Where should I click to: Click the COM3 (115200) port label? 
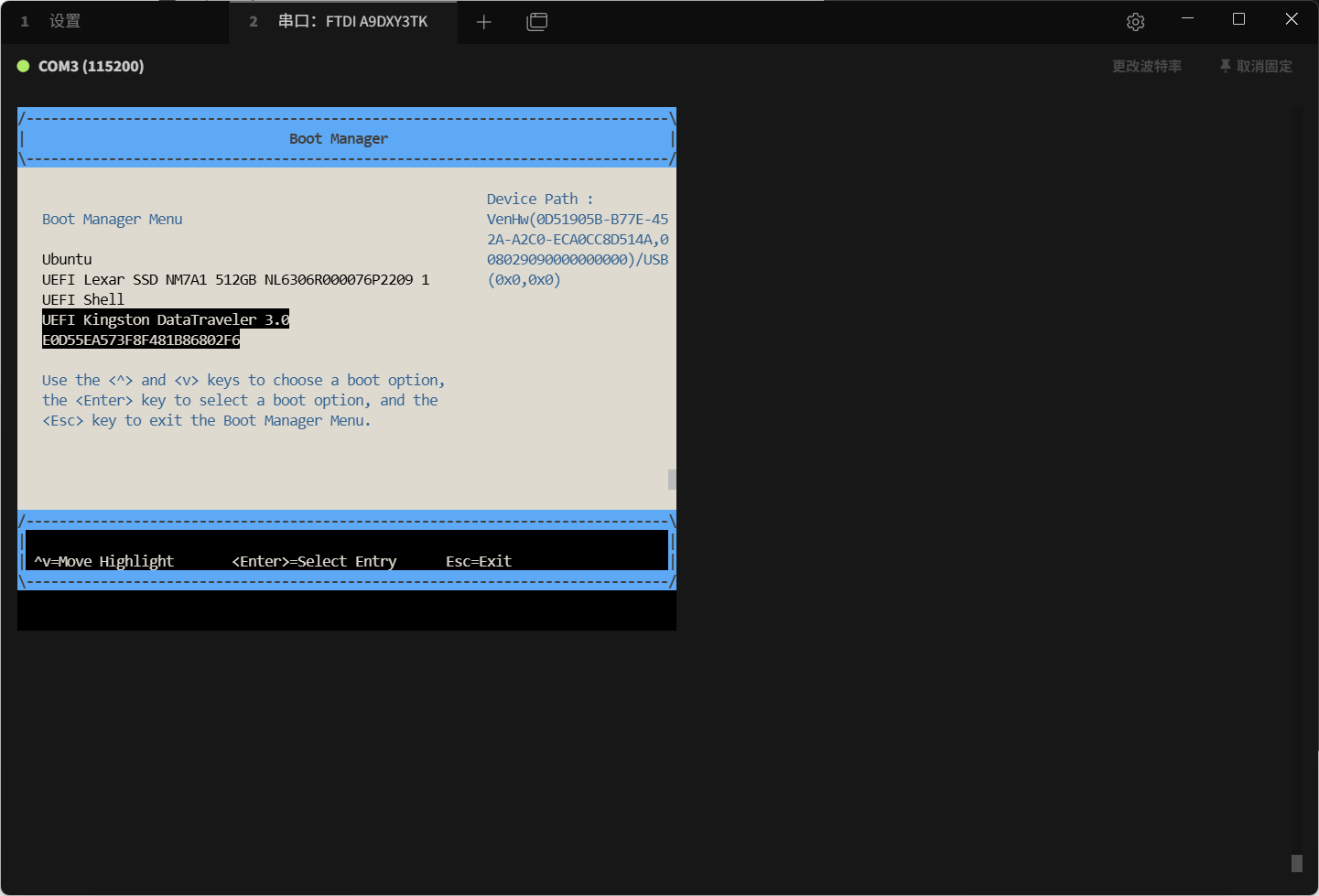(x=91, y=66)
